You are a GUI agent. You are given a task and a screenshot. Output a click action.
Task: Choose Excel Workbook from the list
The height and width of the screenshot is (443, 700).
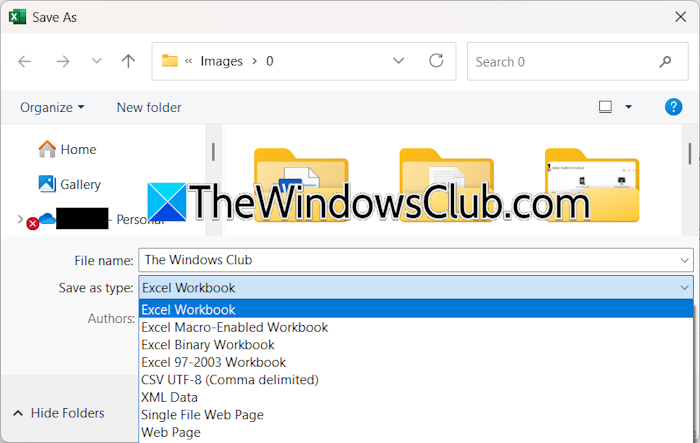(416, 309)
